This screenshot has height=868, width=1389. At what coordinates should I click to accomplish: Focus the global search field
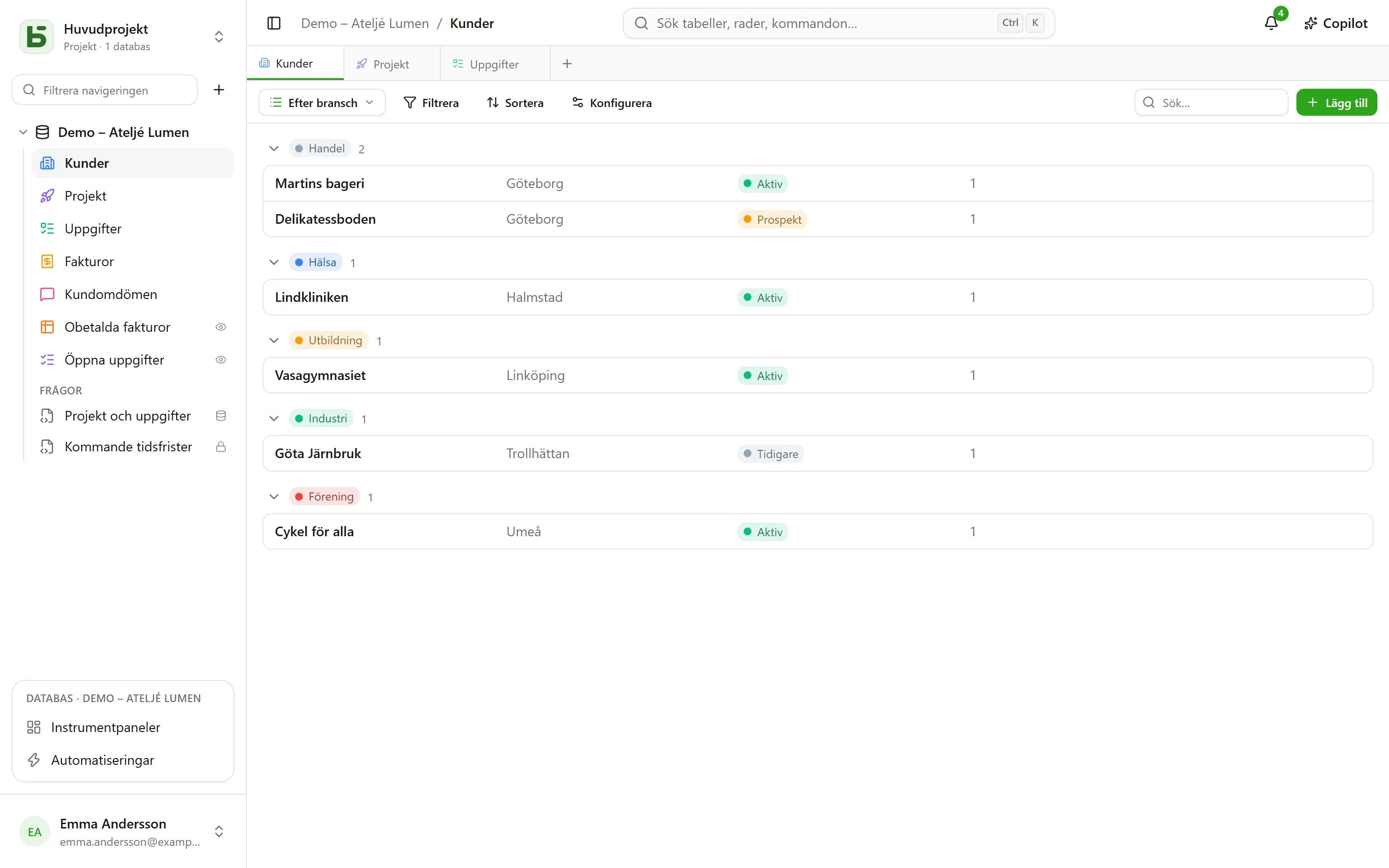pos(839,23)
